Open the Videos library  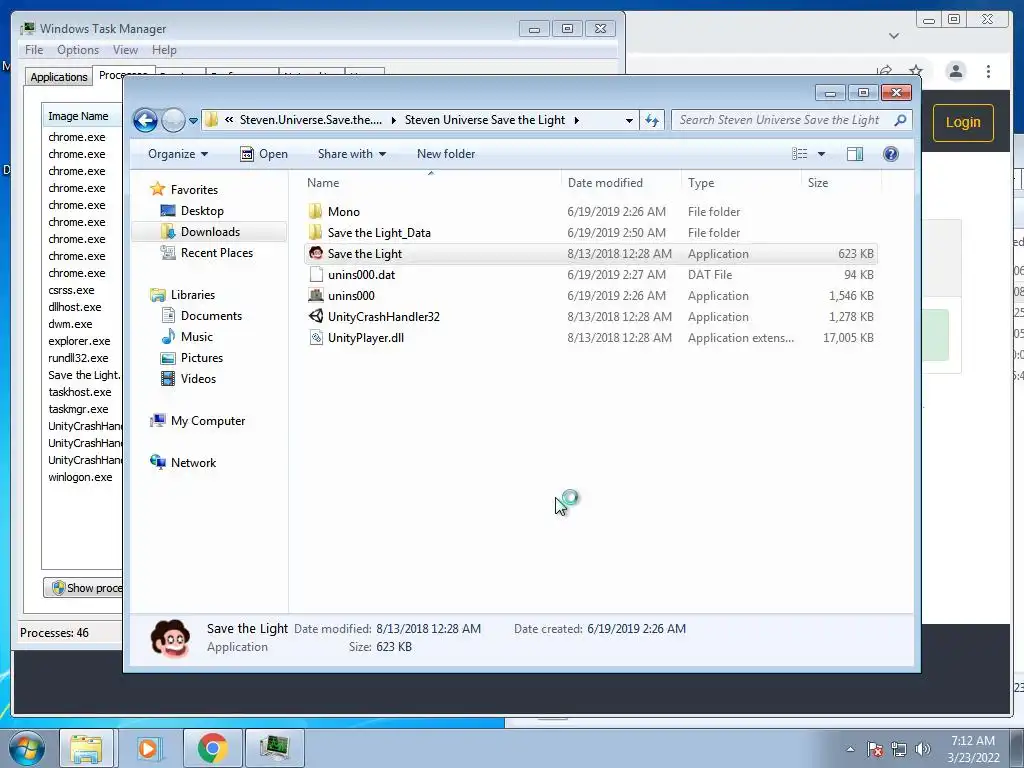tap(198, 379)
